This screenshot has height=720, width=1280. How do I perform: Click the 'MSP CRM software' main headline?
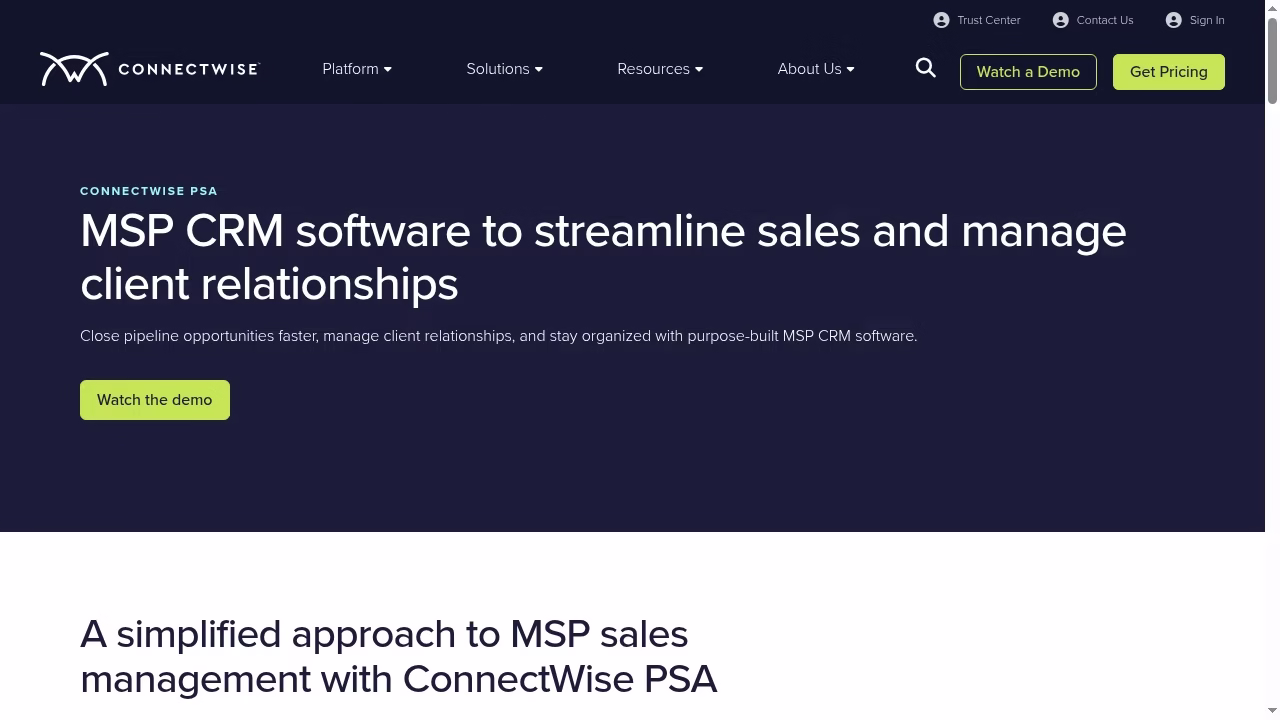tap(603, 257)
